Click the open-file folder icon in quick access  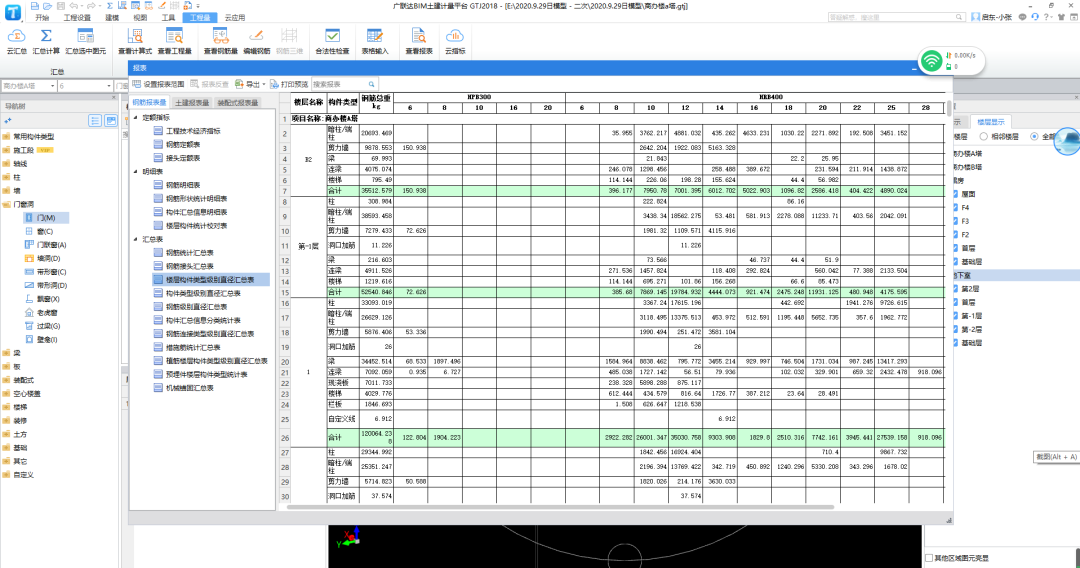[x=47, y=6]
